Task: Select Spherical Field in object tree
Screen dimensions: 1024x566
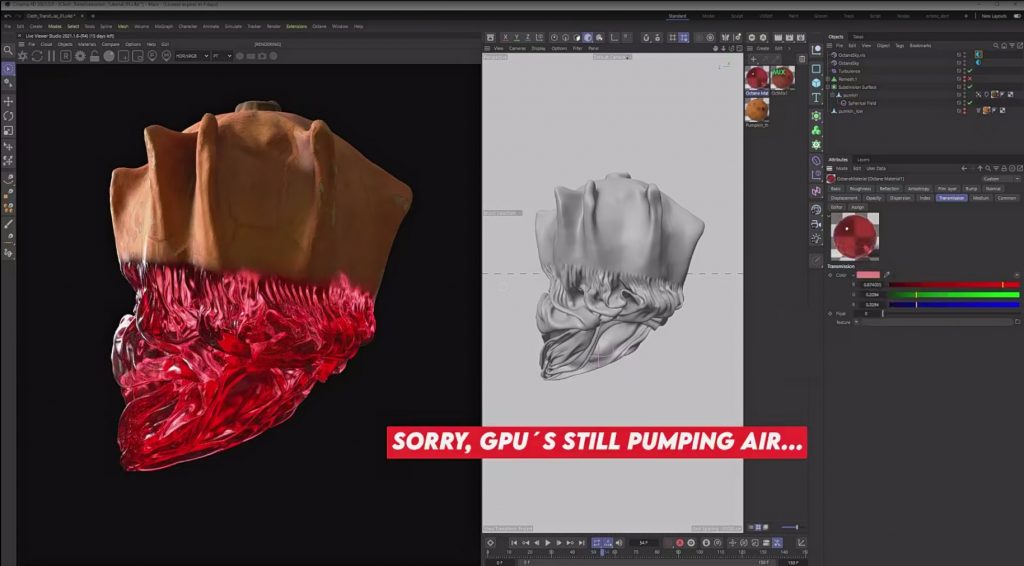Action: [862, 103]
